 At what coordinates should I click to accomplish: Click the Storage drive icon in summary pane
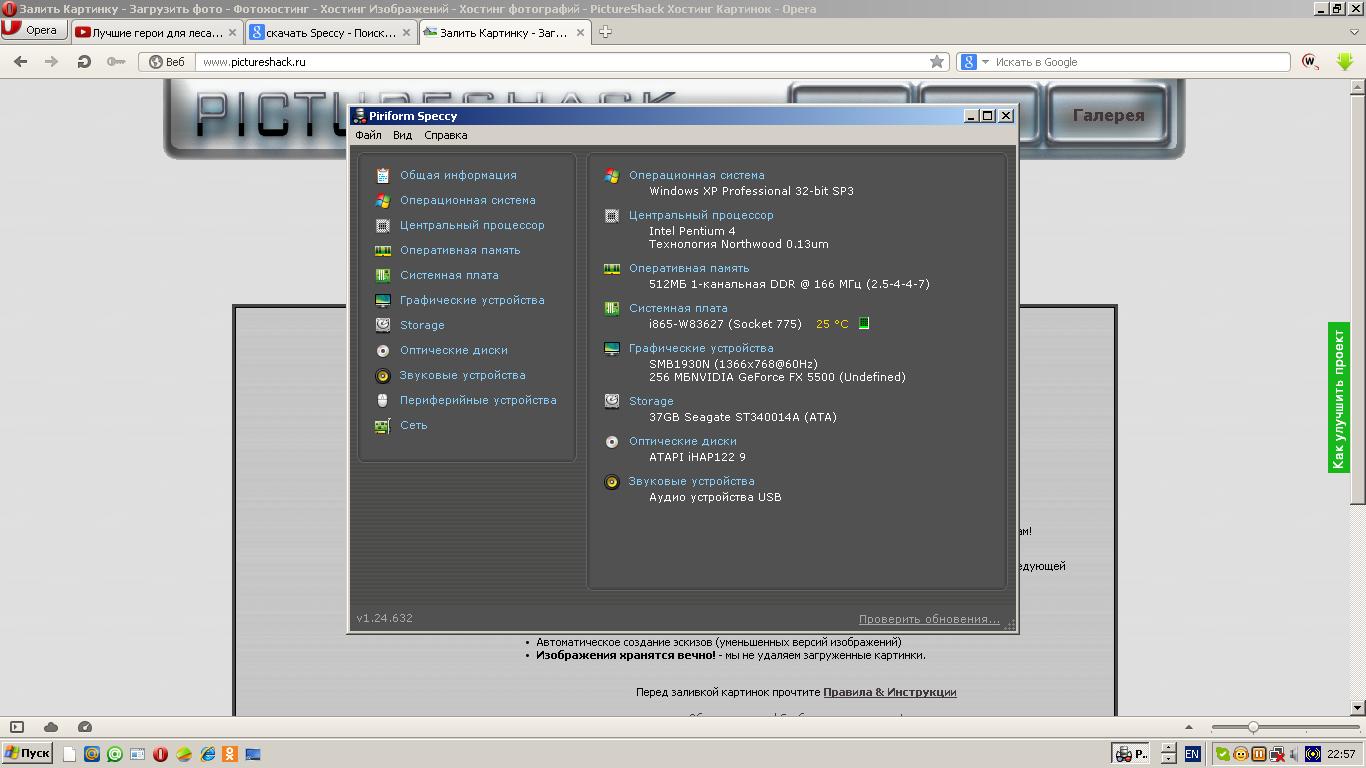point(612,401)
